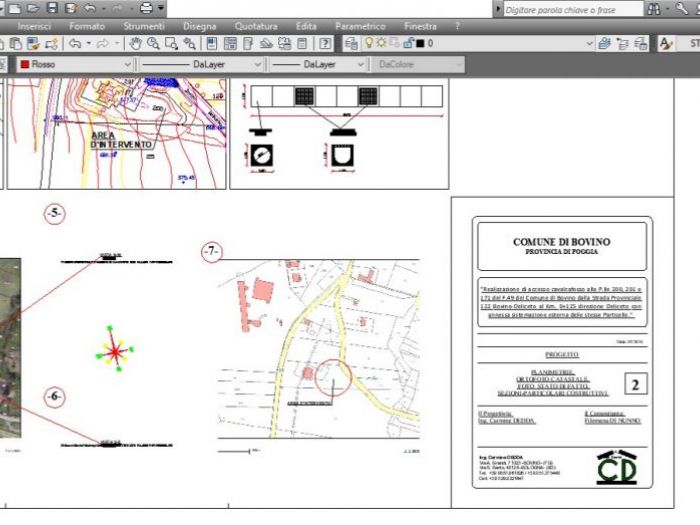Select the Zoom Previous tool
This screenshot has height=525, width=700.
coord(189,44)
